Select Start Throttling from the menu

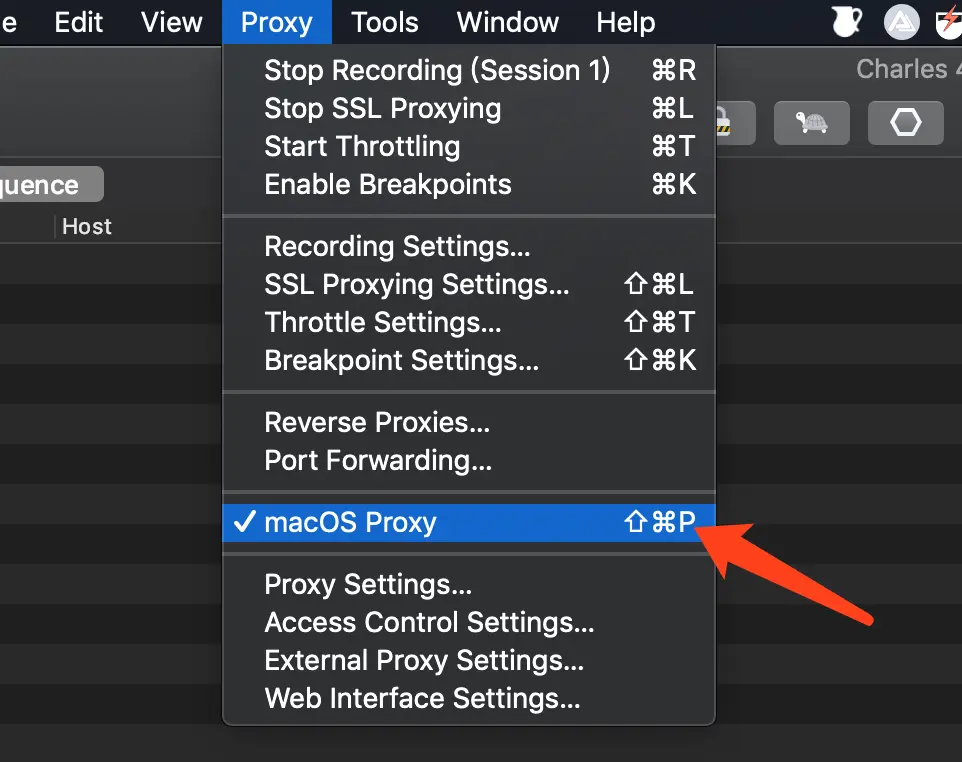tap(362, 146)
